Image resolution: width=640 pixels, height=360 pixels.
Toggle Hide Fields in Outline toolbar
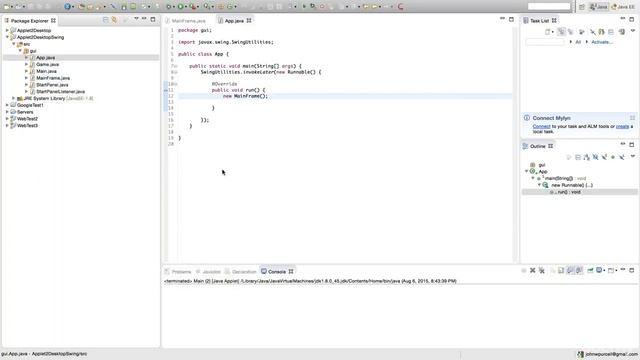596,157
